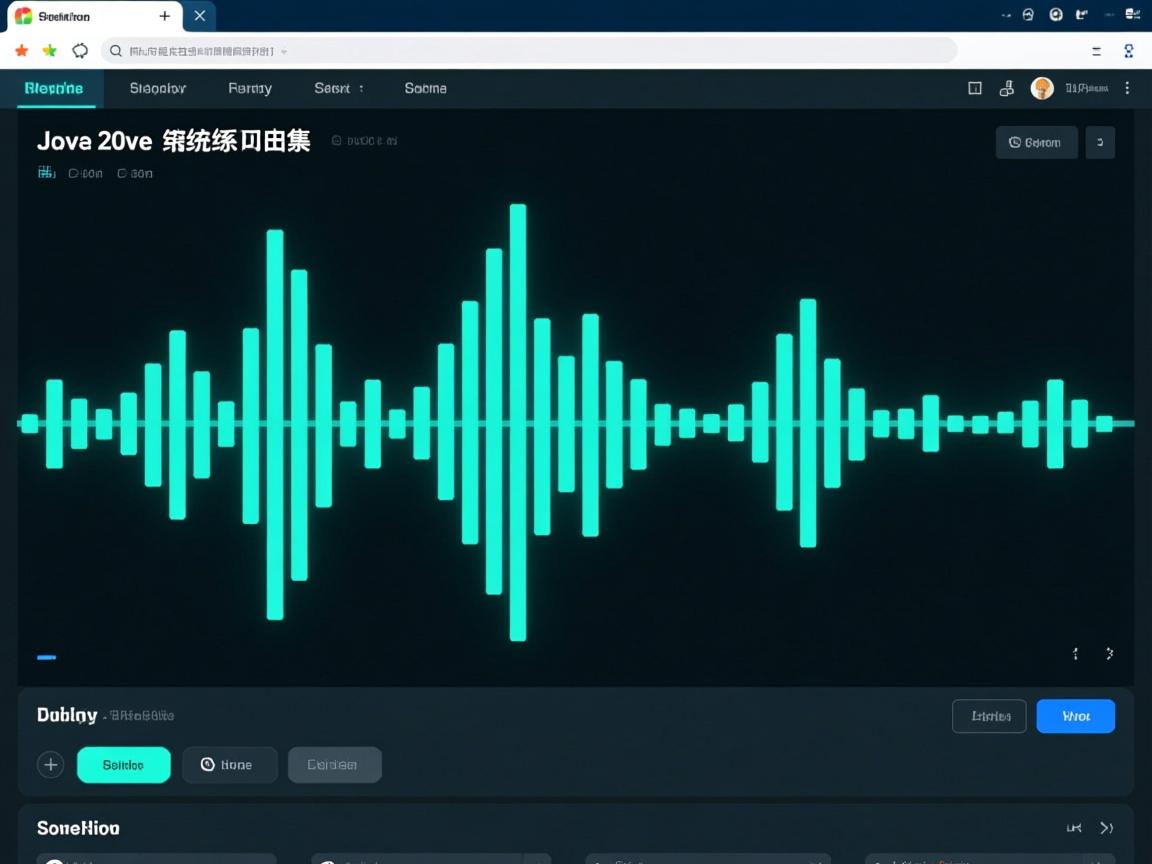The height and width of the screenshot is (864, 1152).
Task: Click the blue progress indicator under the waveform
Action: [46, 657]
